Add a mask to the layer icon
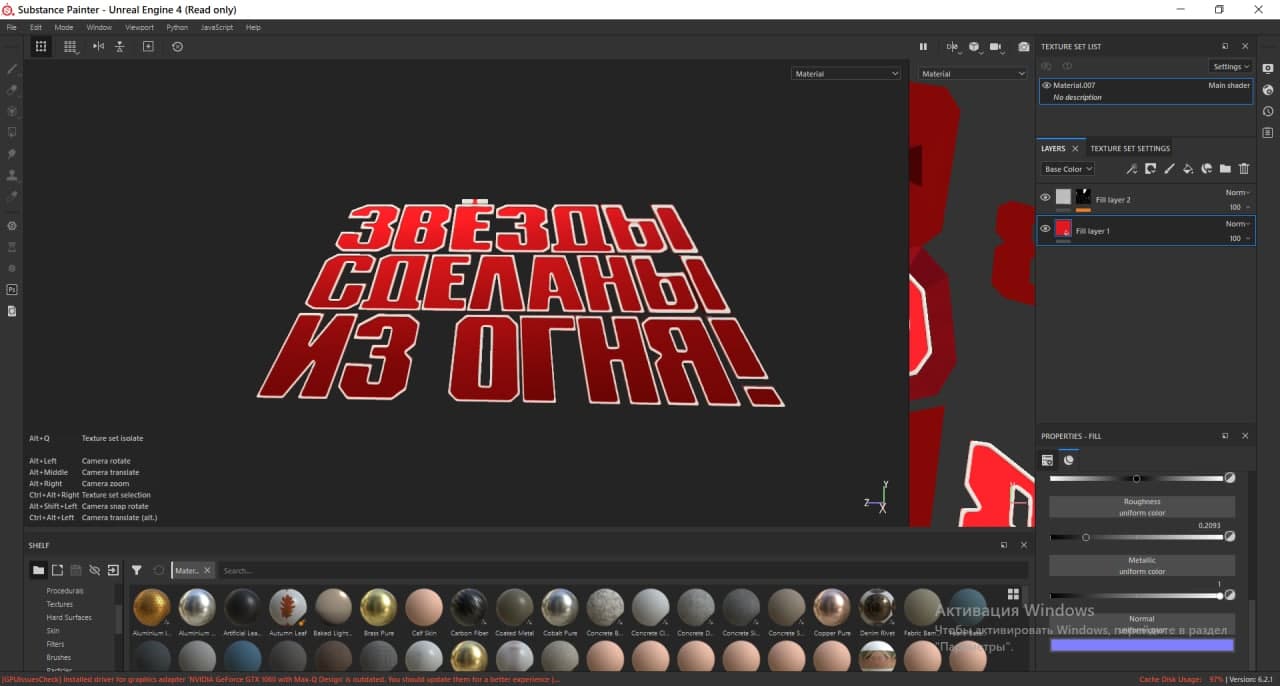1280x686 pixels. (1151, 169)
